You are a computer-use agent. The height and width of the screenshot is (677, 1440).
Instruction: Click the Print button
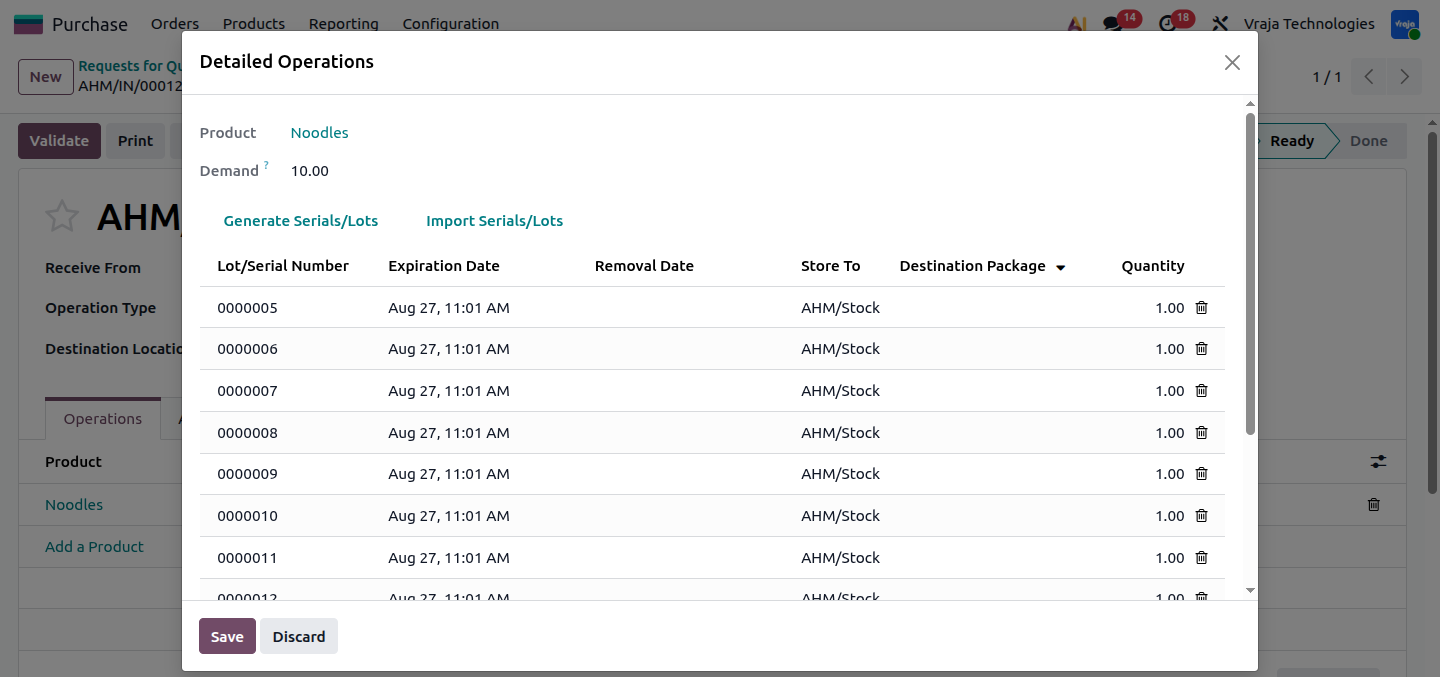(135, 141)
